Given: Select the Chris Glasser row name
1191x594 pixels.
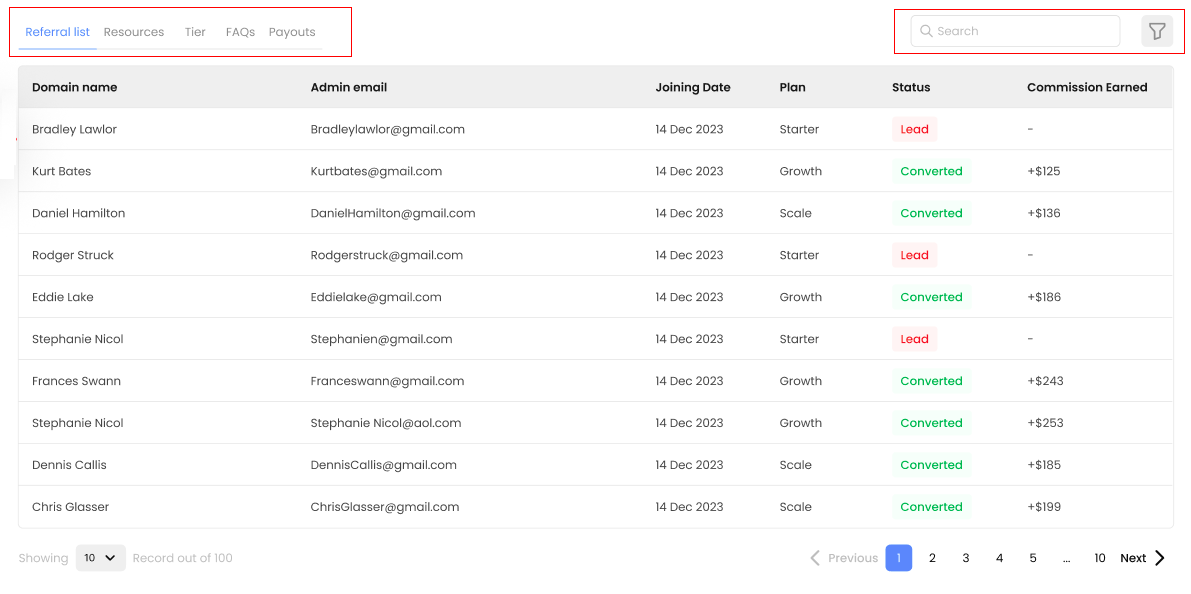Looking at the screenshot, I should (70, 507).
